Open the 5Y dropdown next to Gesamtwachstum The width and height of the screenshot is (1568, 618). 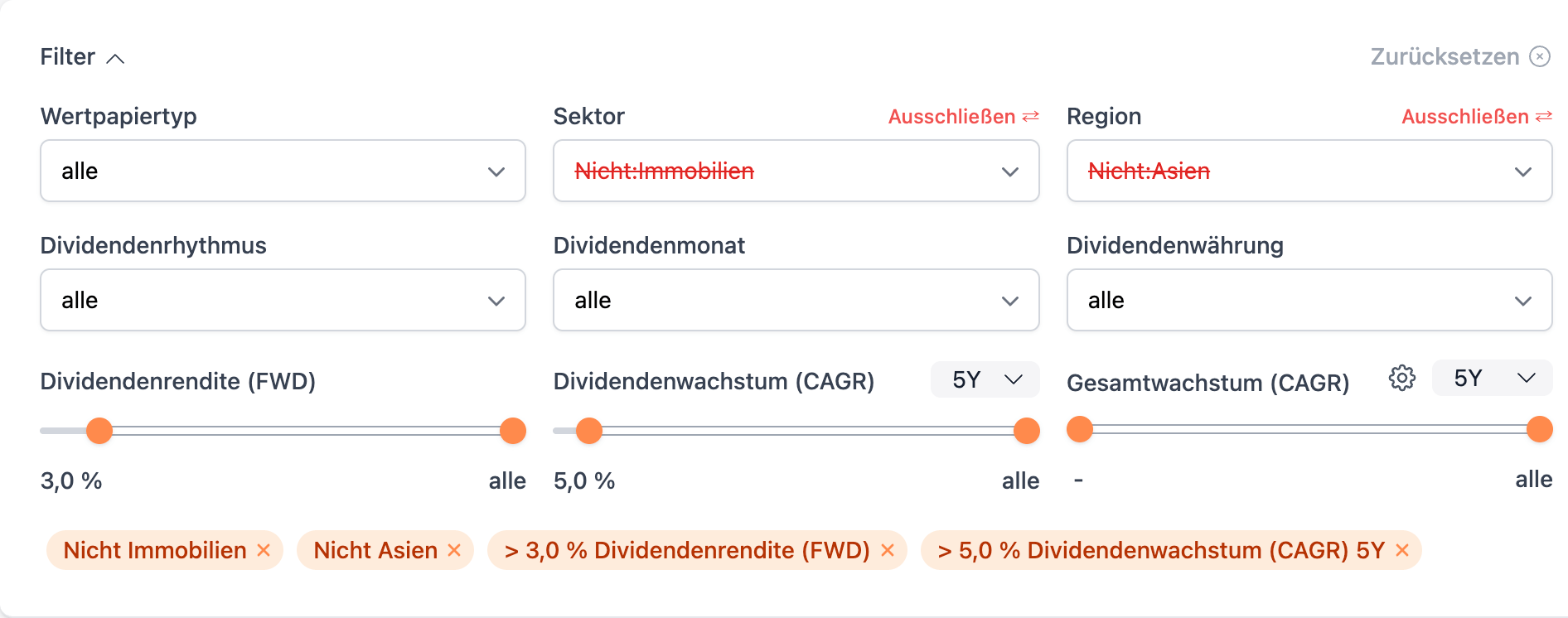pos(1491,378)
